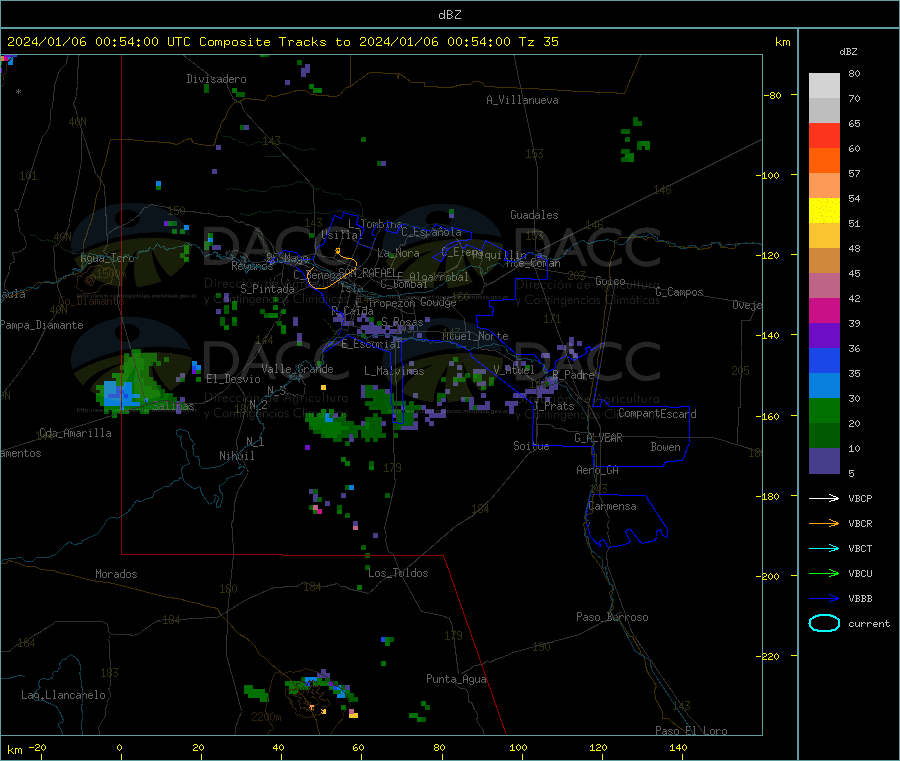Click the light blue 30 dBZ swatch
The width and height of the screenshot is (900, 761).
tap(824, 386)
